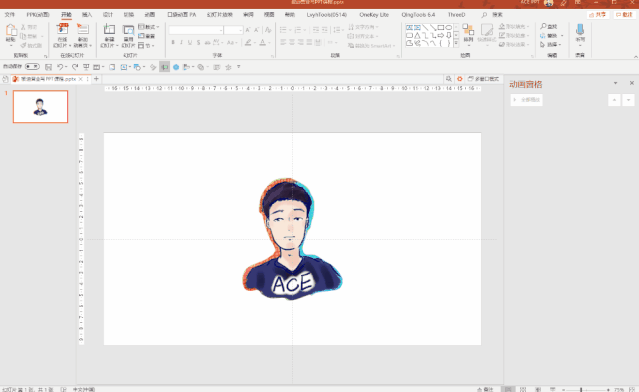Switch to the OneKey Lite tab
The image size is (639, 392).
pyautogui.click(x=374, y=15)
